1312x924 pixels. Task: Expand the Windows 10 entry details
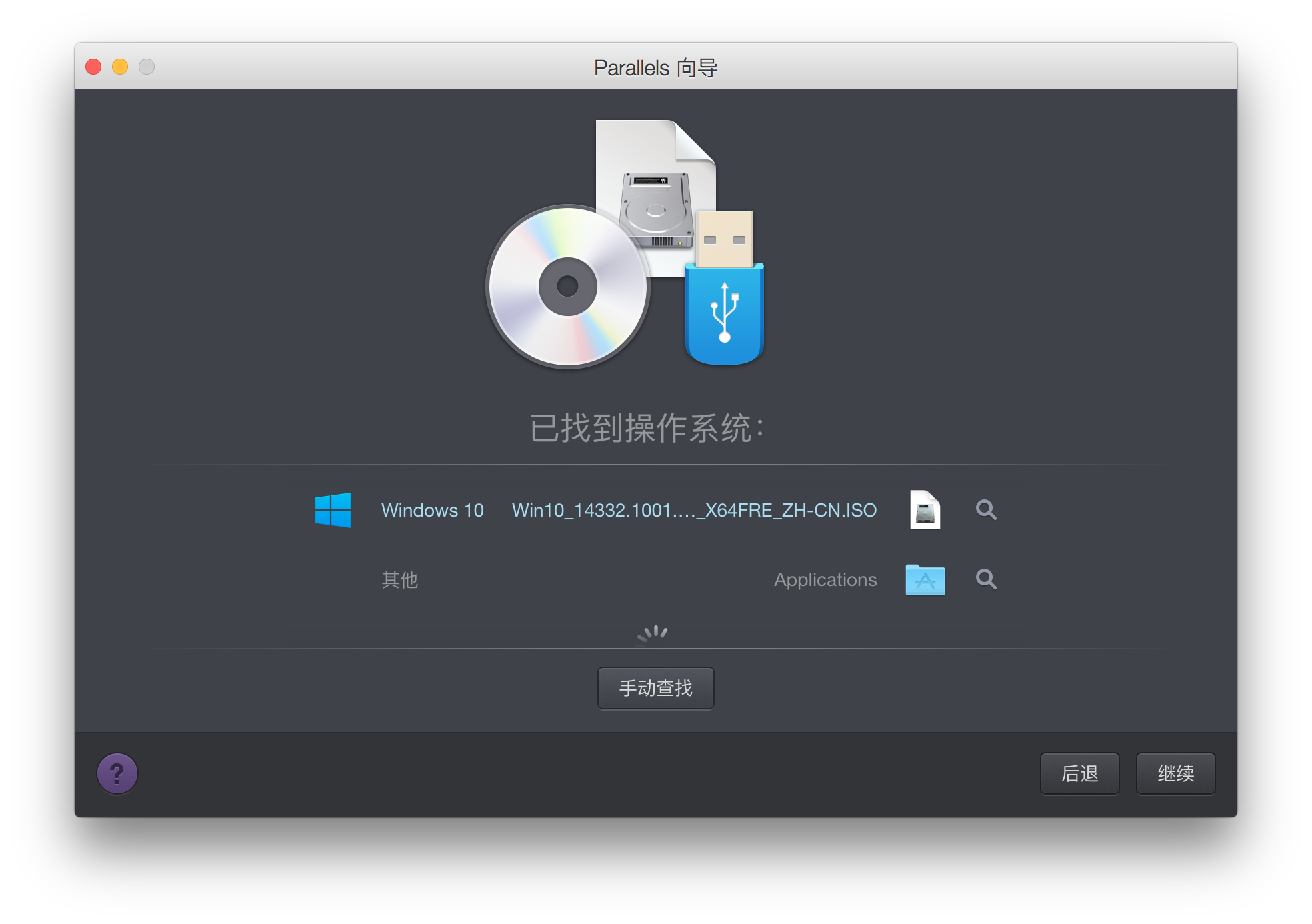(x=985, y=510)
